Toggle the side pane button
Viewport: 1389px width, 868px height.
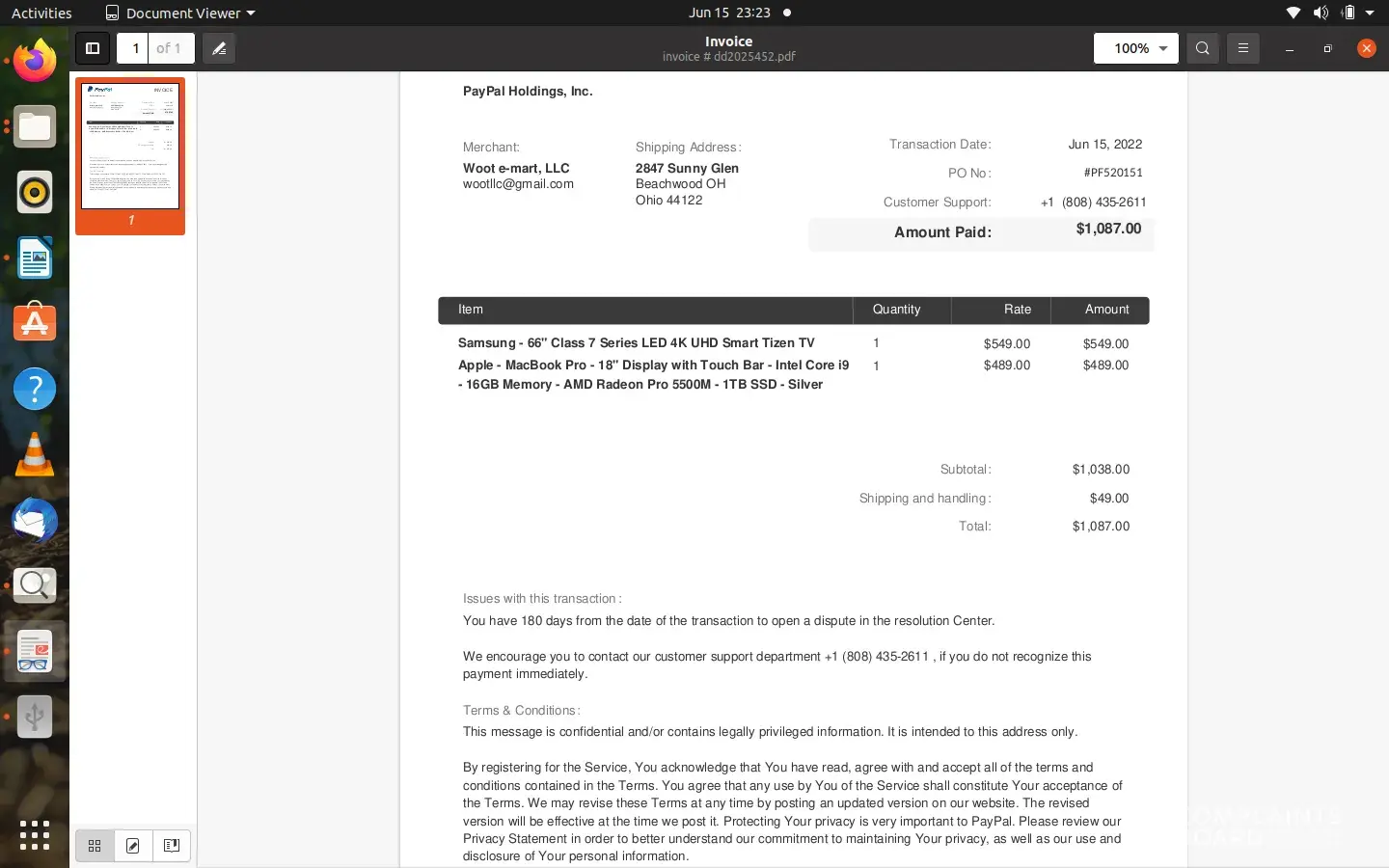93,48
